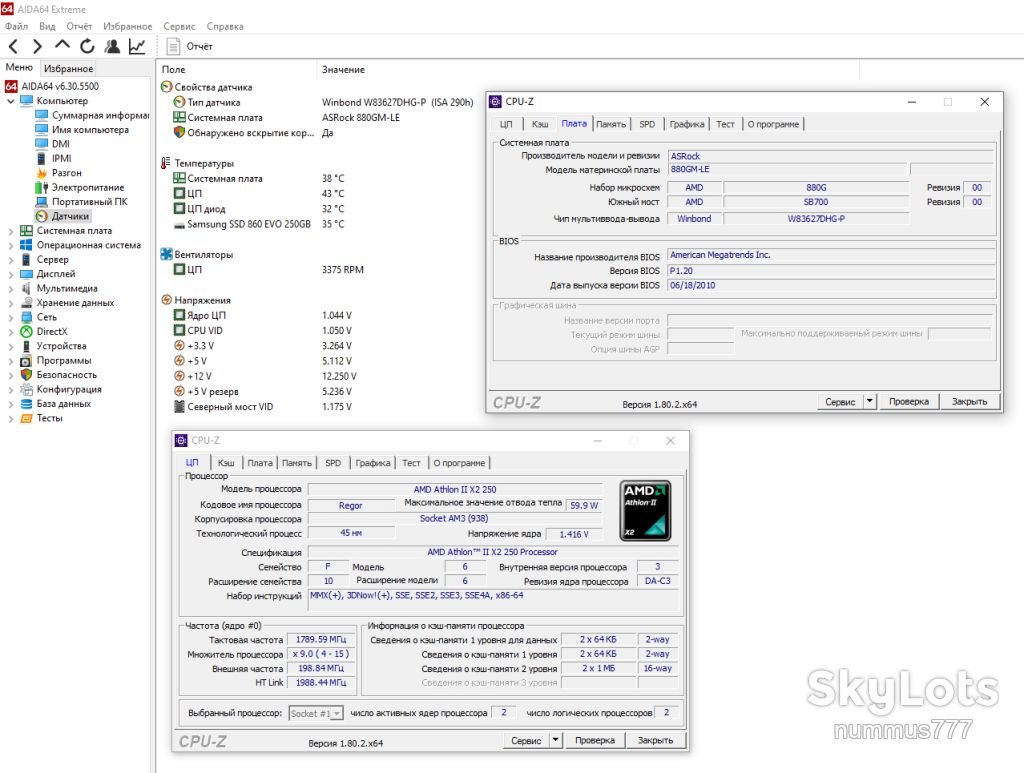This screenshot has width=1024, height=773.
Task: Click the Программы tree icon
Action: point(26,360)
